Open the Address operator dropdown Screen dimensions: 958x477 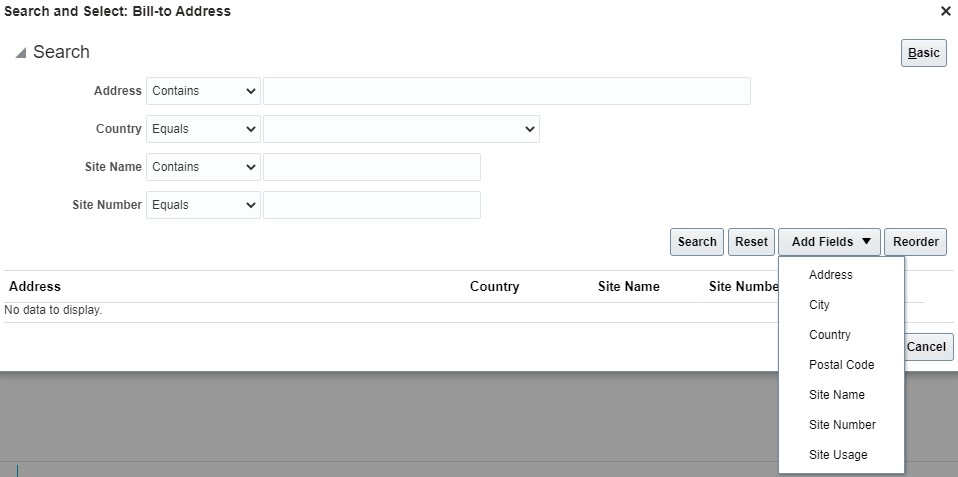[x=203, y=91]
